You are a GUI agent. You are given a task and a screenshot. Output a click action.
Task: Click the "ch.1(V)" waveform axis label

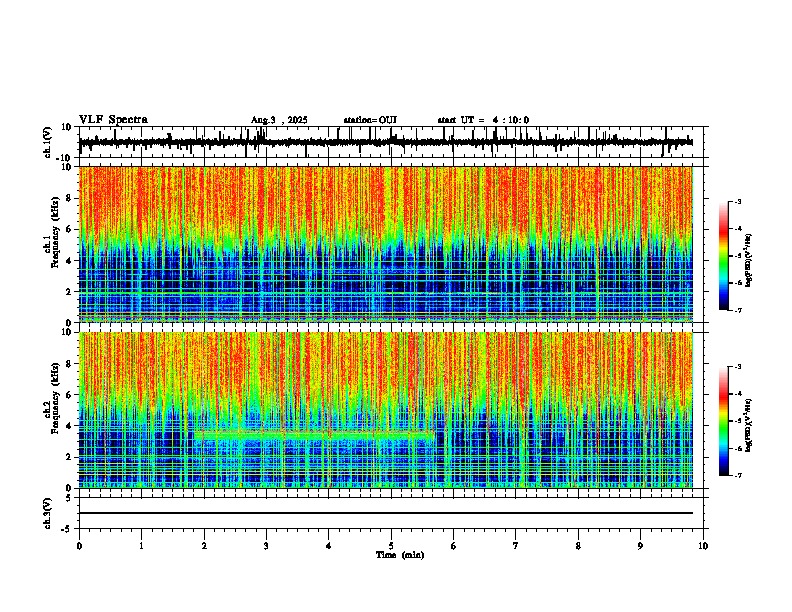(x=48, y=142)
